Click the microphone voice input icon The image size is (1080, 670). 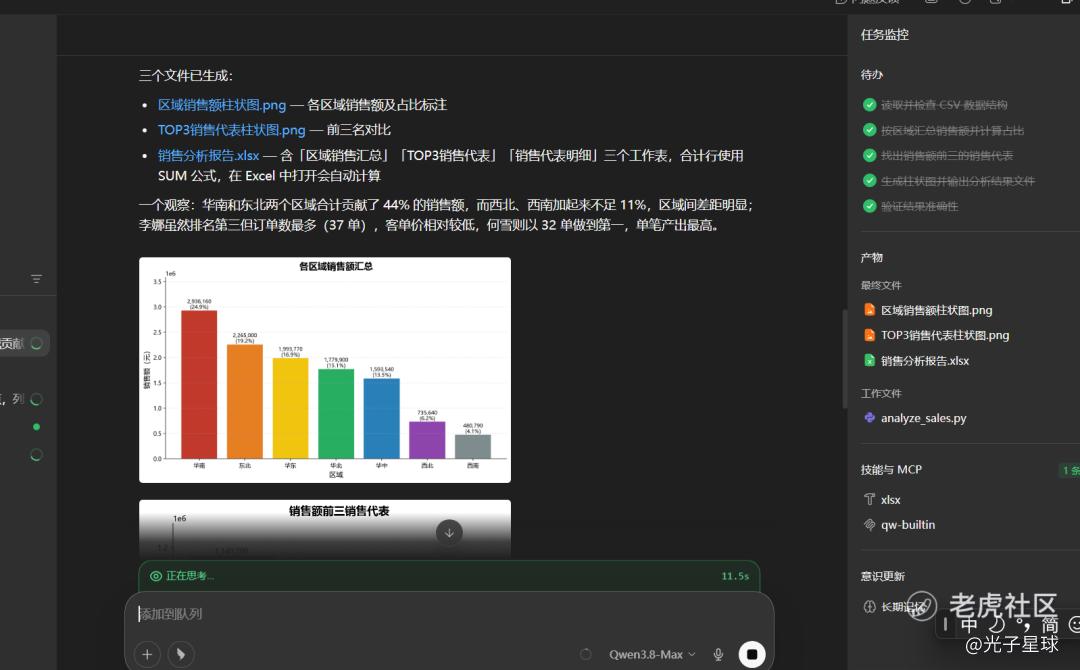pos(718,654)
